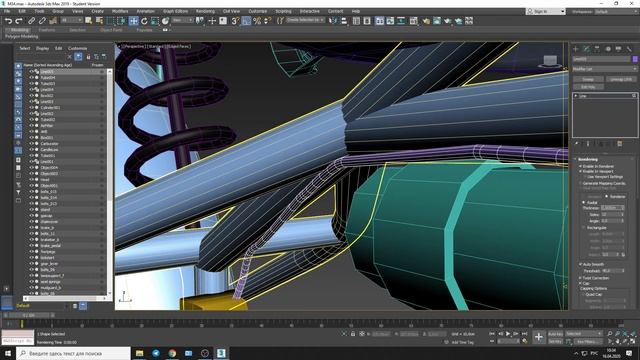Click the Play Animation button
Viewport: 640px width, 360px height.
click(x=508, y=334)
